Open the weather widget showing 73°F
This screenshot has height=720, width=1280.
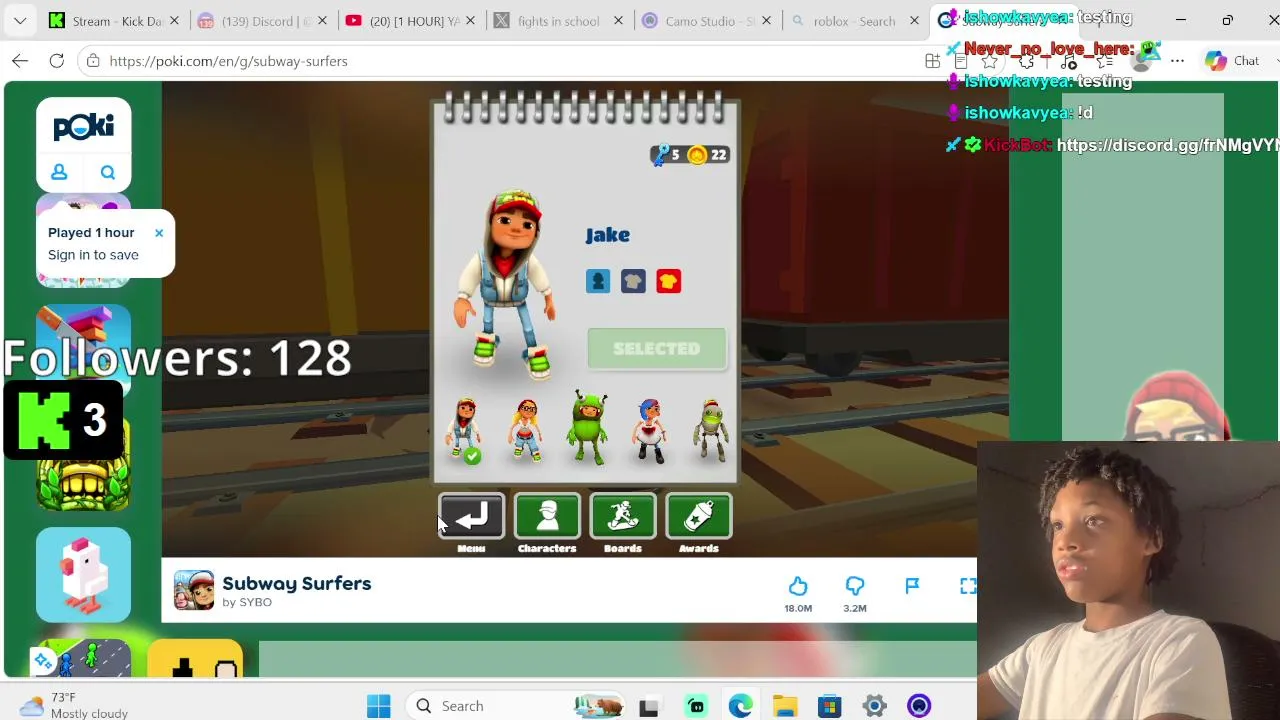click(x=75, y=705)
